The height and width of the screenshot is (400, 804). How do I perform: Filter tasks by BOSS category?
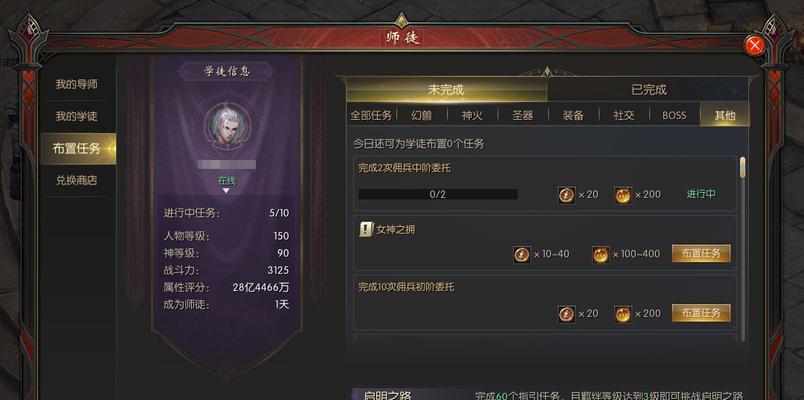click(x=674, y=115)
